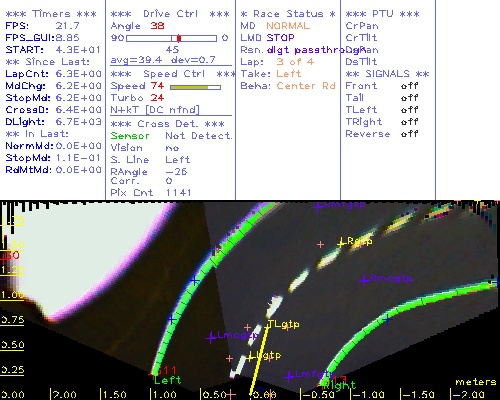Click the Rmfgtp marker at the top

(x=318, y=206)
